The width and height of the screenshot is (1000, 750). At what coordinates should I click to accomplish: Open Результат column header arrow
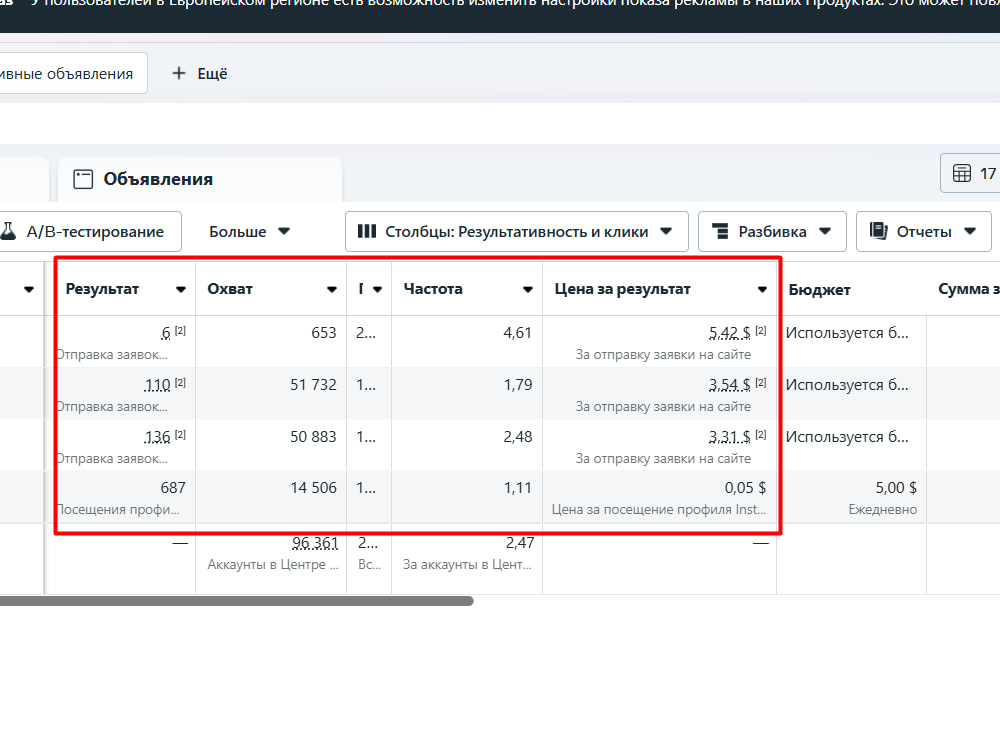(x=180, y=290)
